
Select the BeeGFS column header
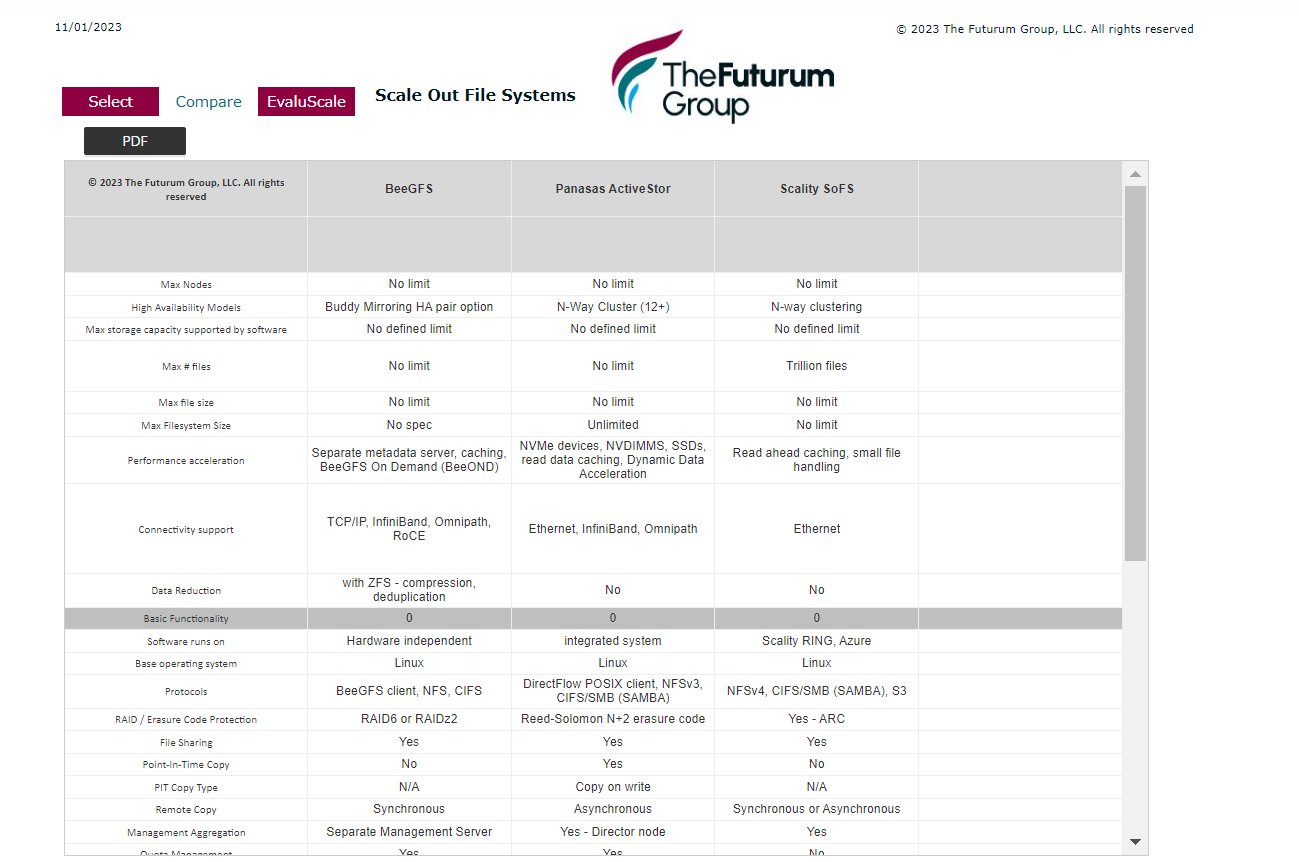pos(409,189)
